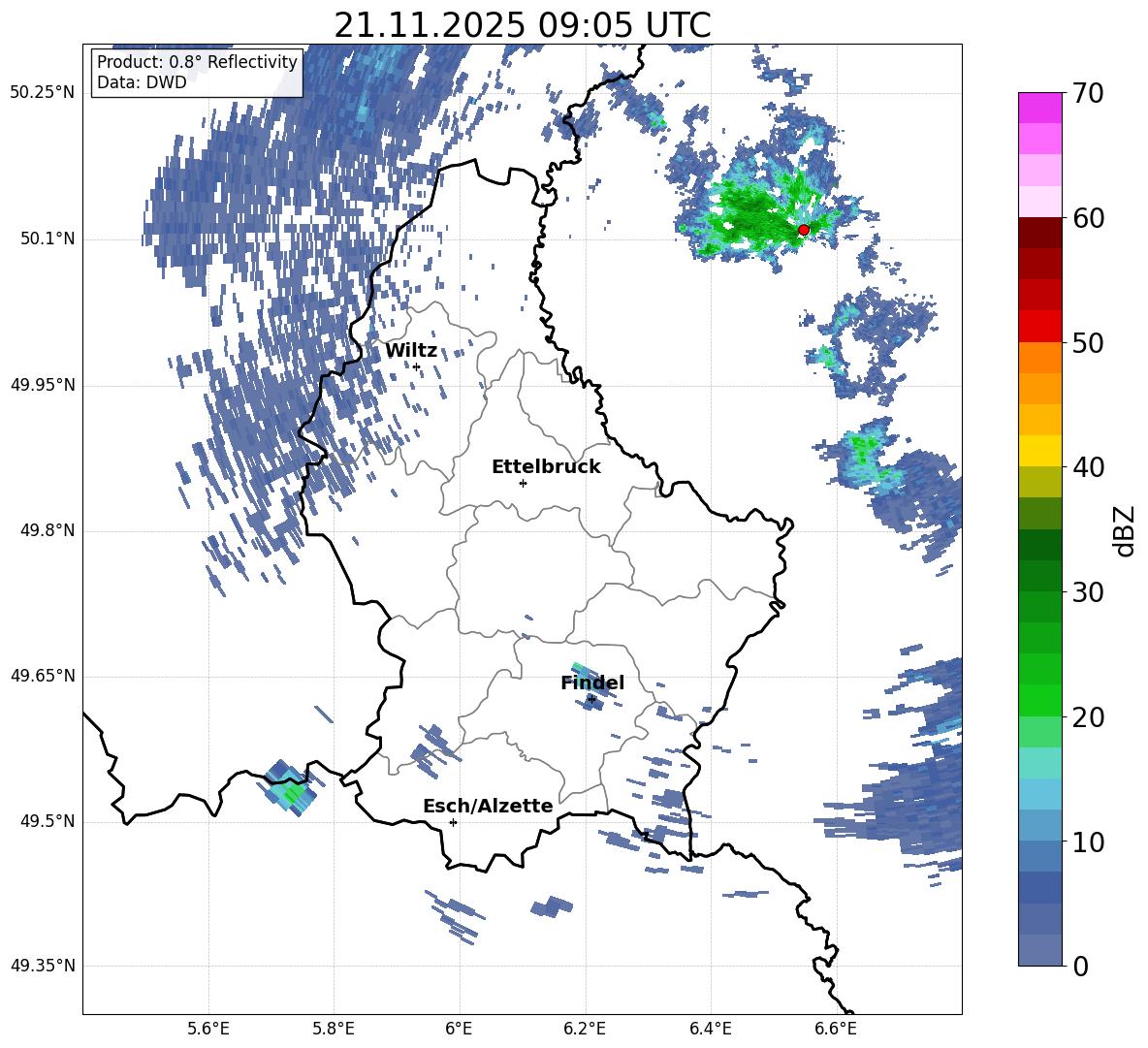Screen dimensions: 1148x1048
Task: Click the 49.95°N latitude label
Action: coord(43,385)
